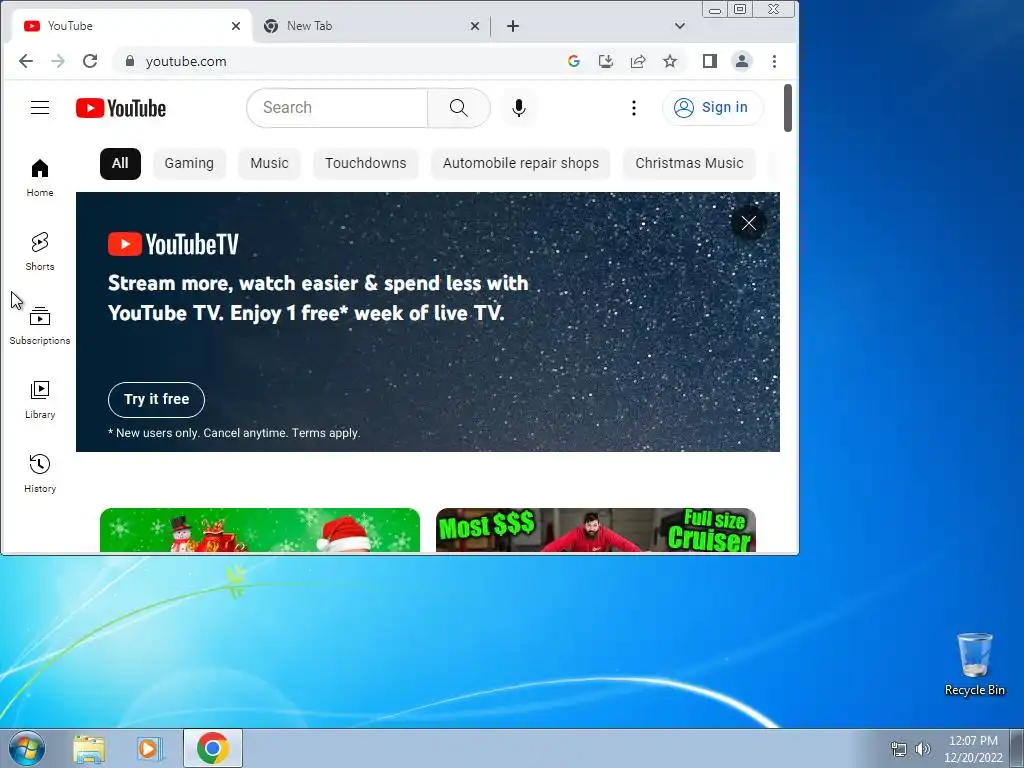Select the YouTube tab
This screenshot has width=1024, height=768.
tap(132, 26)
